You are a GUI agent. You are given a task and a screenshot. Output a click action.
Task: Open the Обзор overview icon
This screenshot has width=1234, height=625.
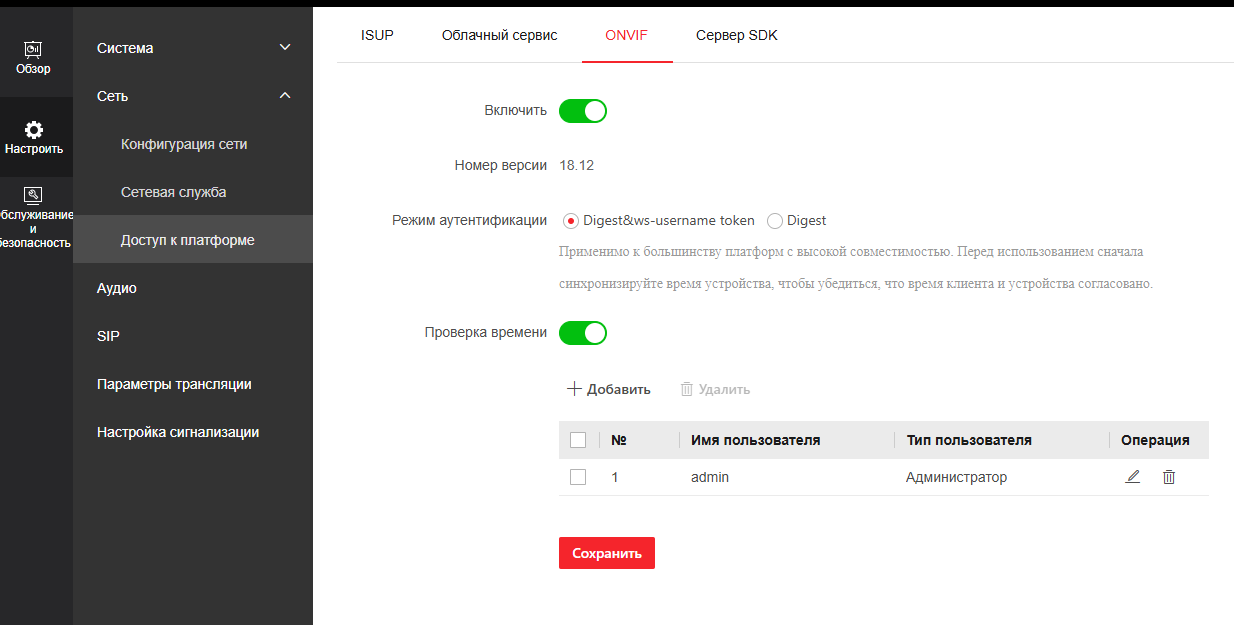(33, 49)
